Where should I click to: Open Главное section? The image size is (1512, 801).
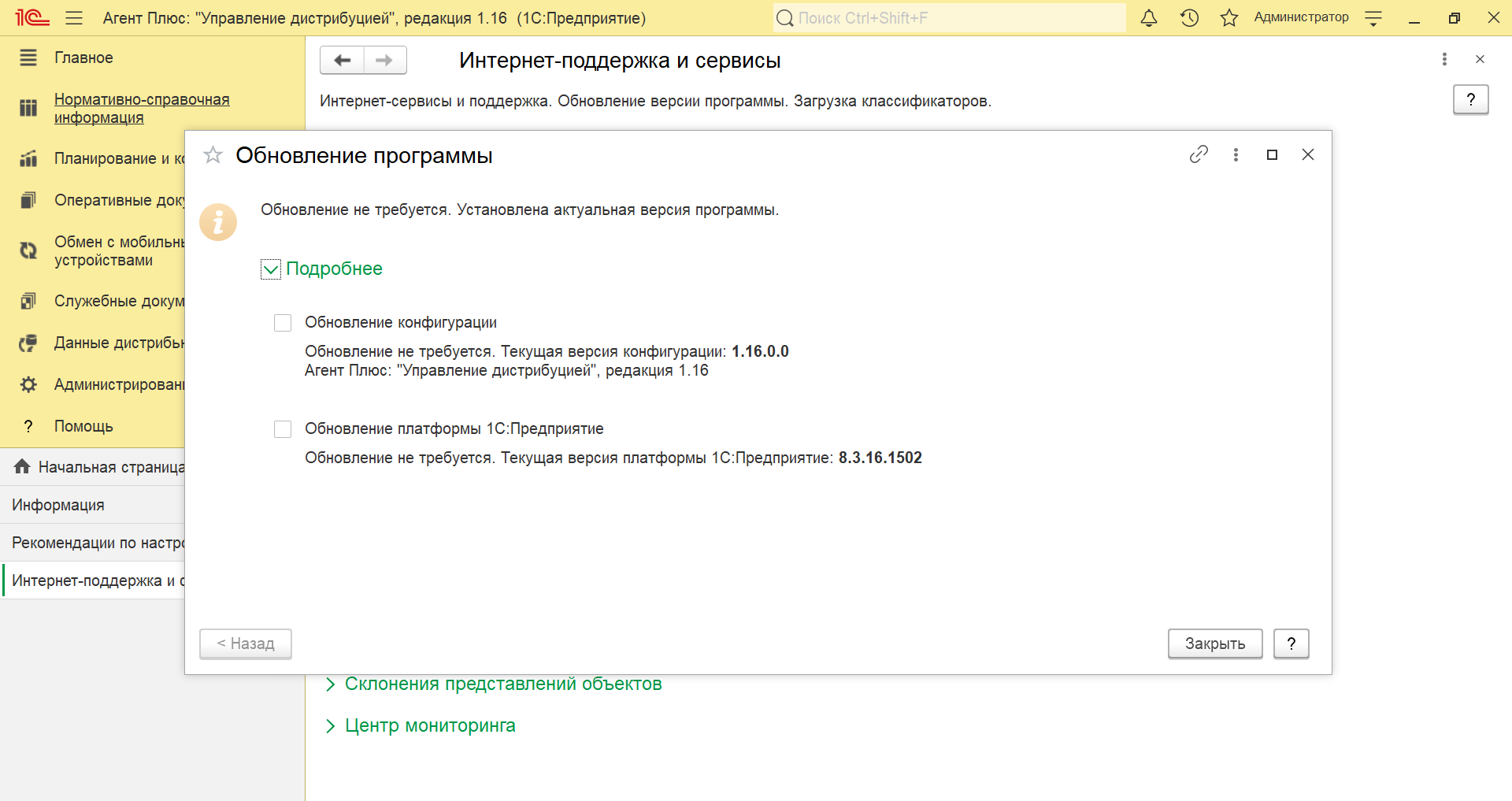click(83, 57)
